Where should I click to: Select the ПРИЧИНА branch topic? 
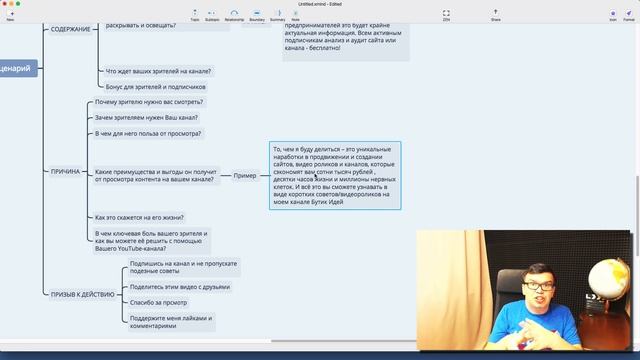65,172
